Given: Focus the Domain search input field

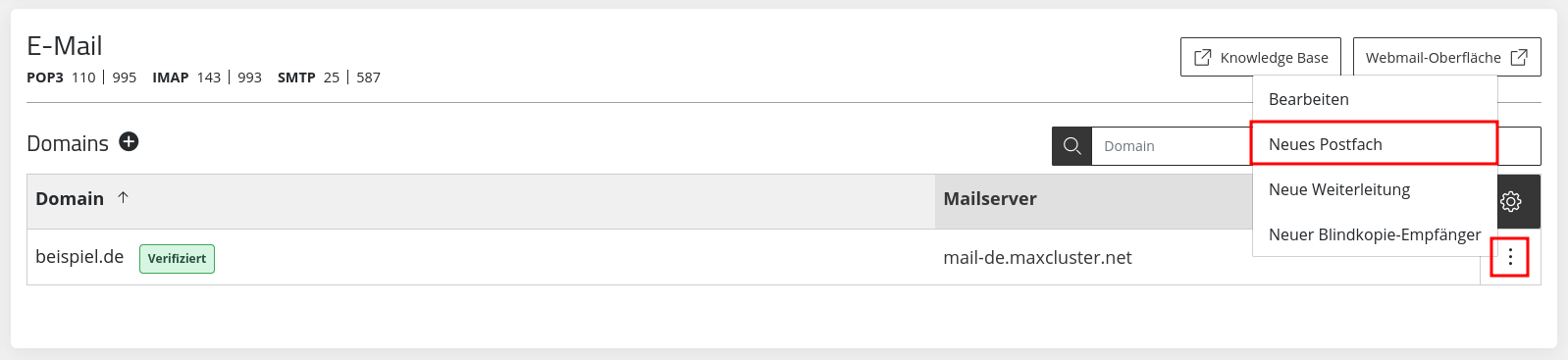Looking at the screenshot, I should coord(1173,146).
